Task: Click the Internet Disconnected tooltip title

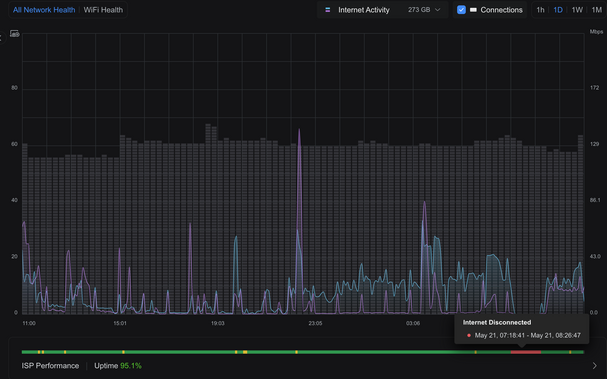Action: pyautogui.click(x=497, y=322)
